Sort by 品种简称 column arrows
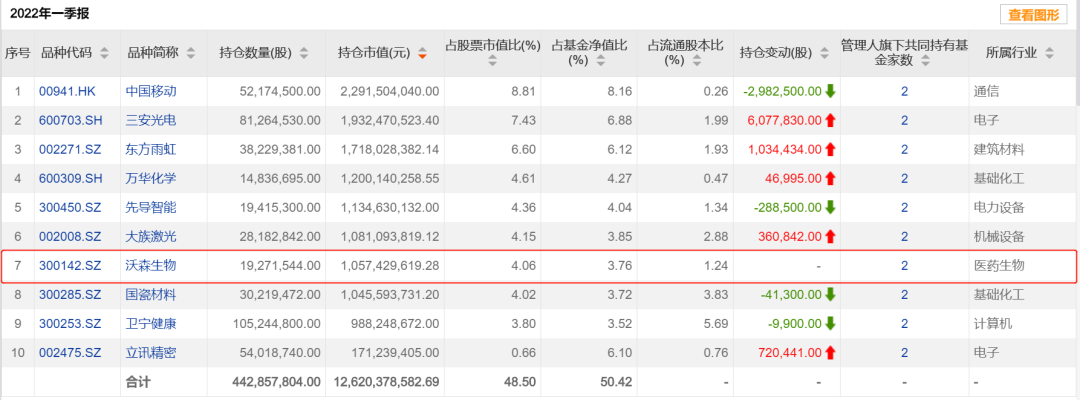 tap(191, 53)
